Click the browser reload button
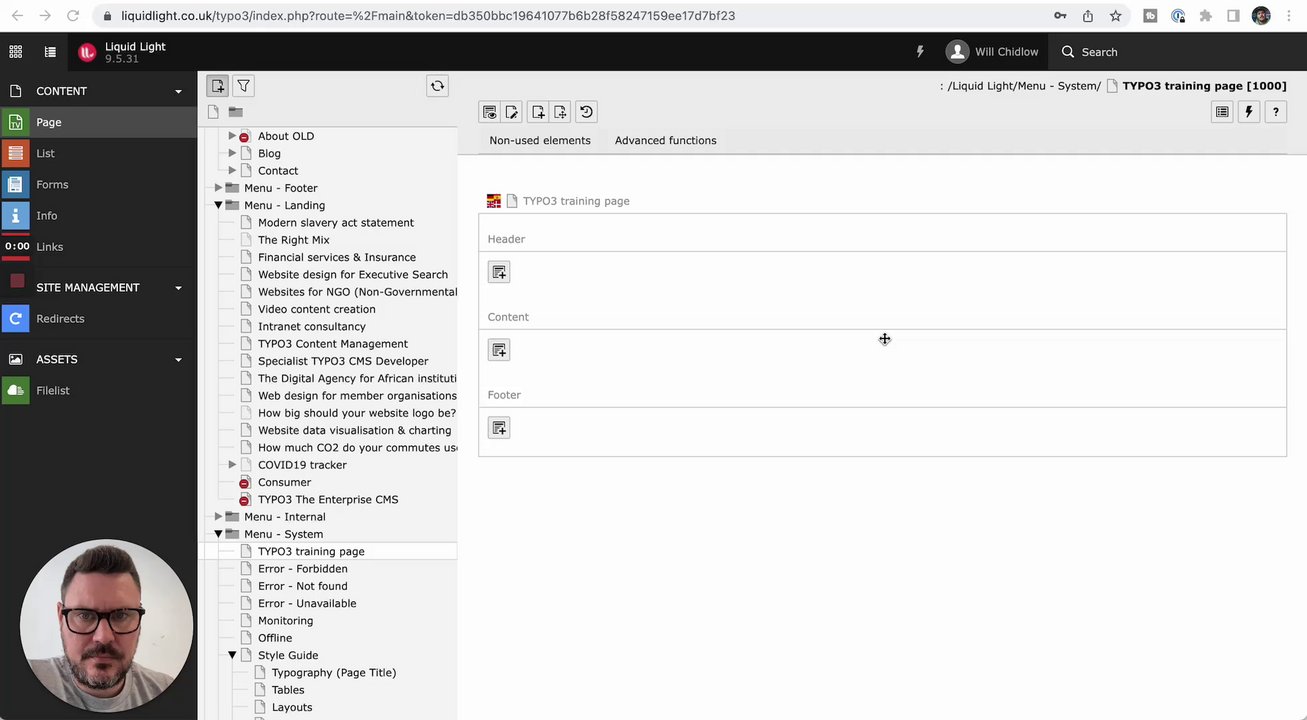The height and width of the screenshot is (720, 1307). click(x=73, y=16)
